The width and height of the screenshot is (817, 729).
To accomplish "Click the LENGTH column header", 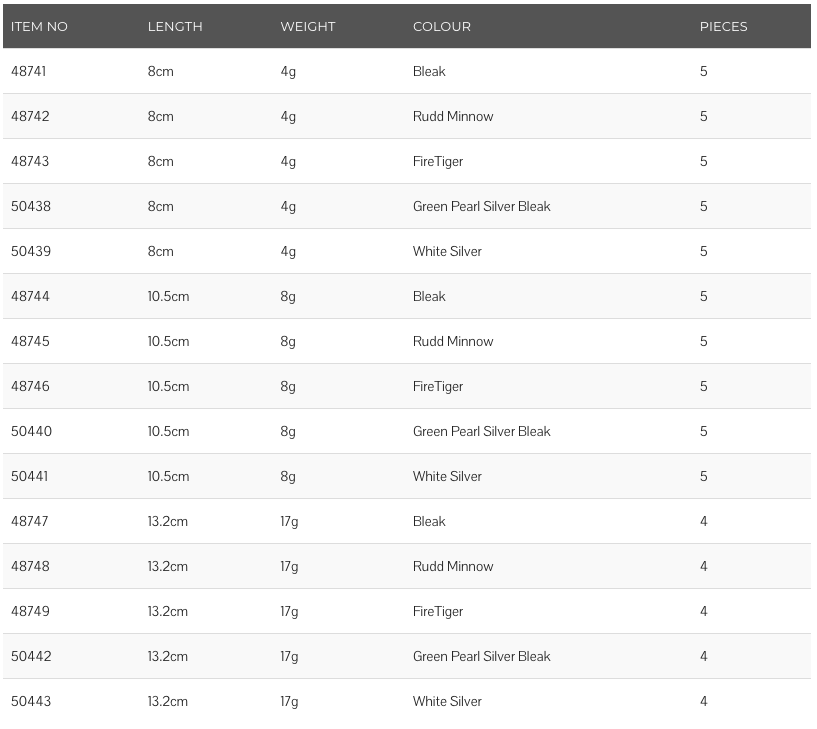I will (175, 27).
